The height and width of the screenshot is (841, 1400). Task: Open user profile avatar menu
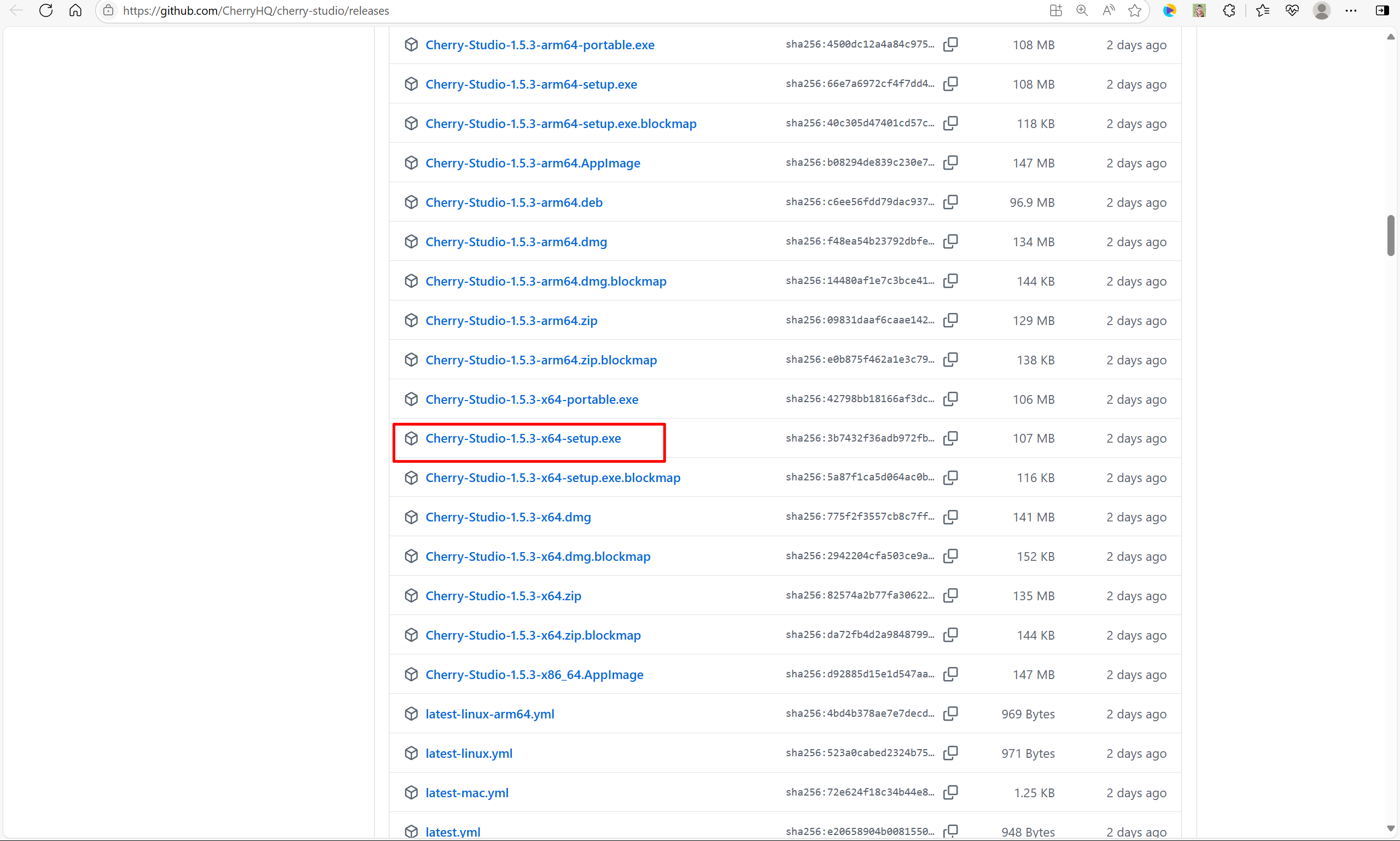pos(1321,10)
